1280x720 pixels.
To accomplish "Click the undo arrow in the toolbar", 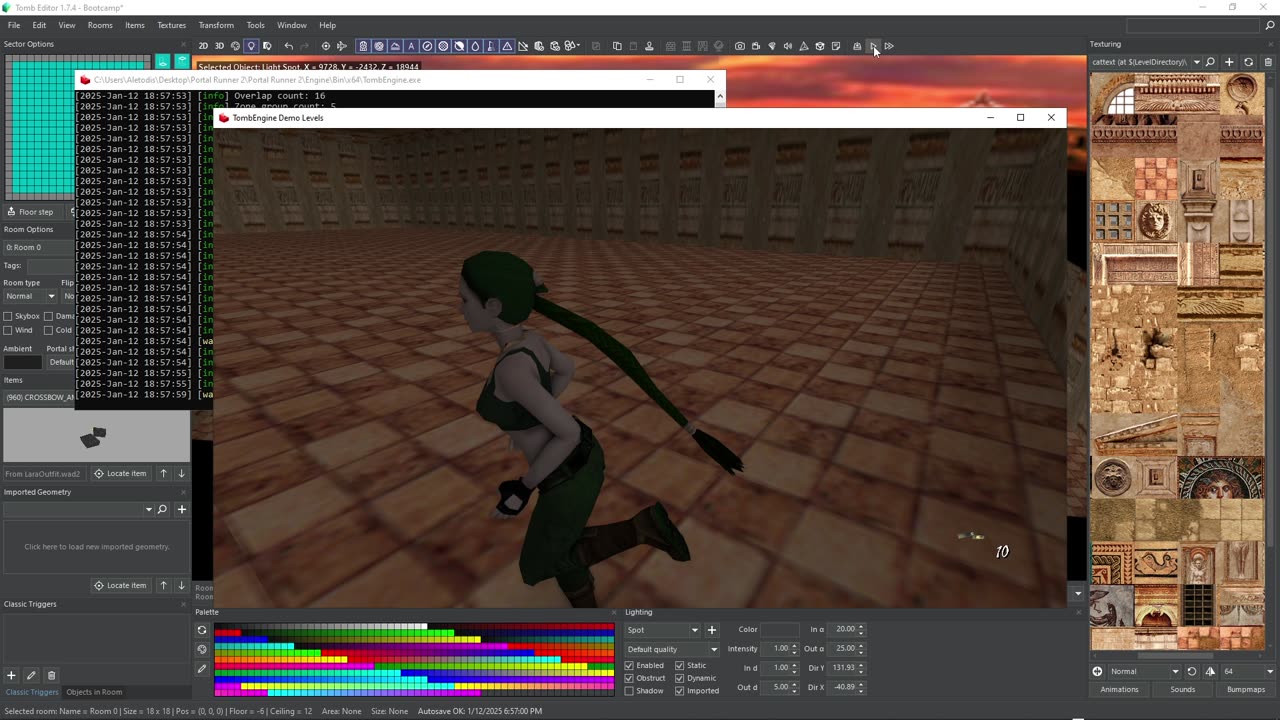I will tap(289, 46).
